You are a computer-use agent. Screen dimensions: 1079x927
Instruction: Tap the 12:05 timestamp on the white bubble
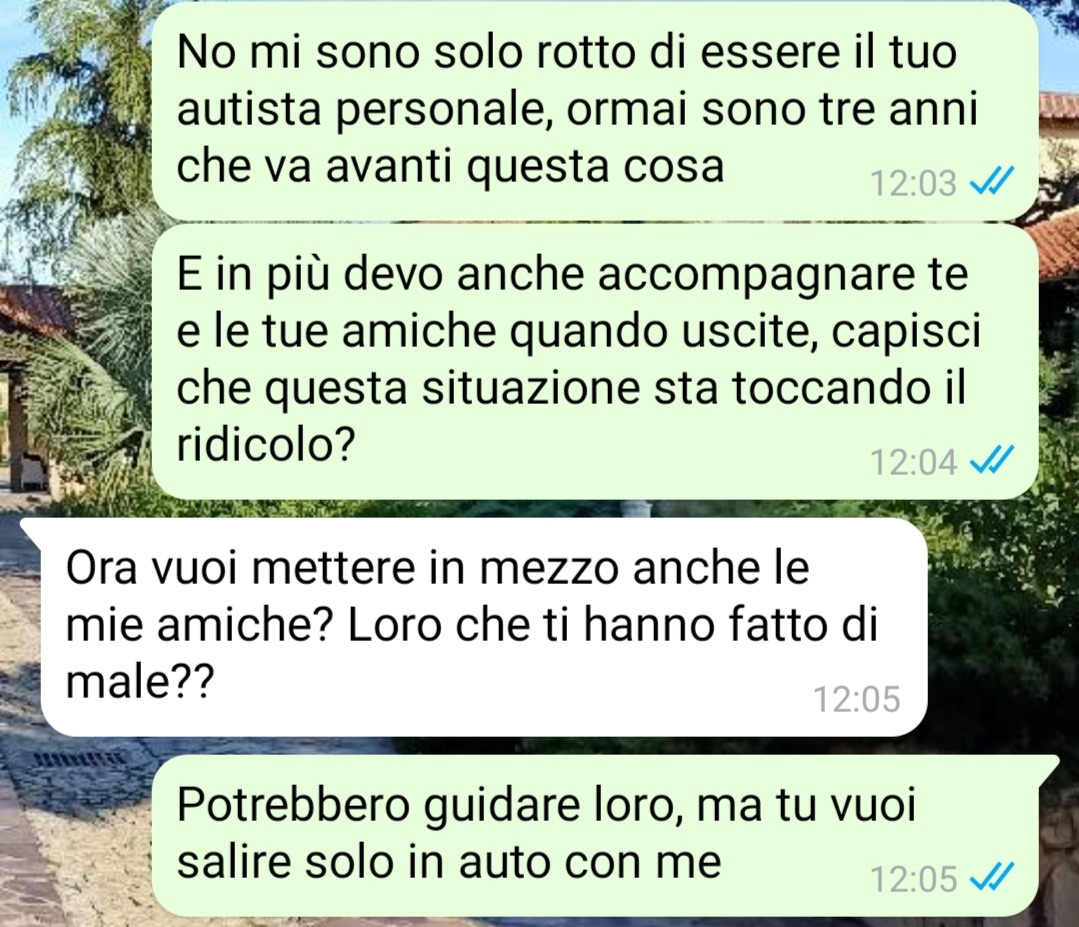(x=857, y=699)
